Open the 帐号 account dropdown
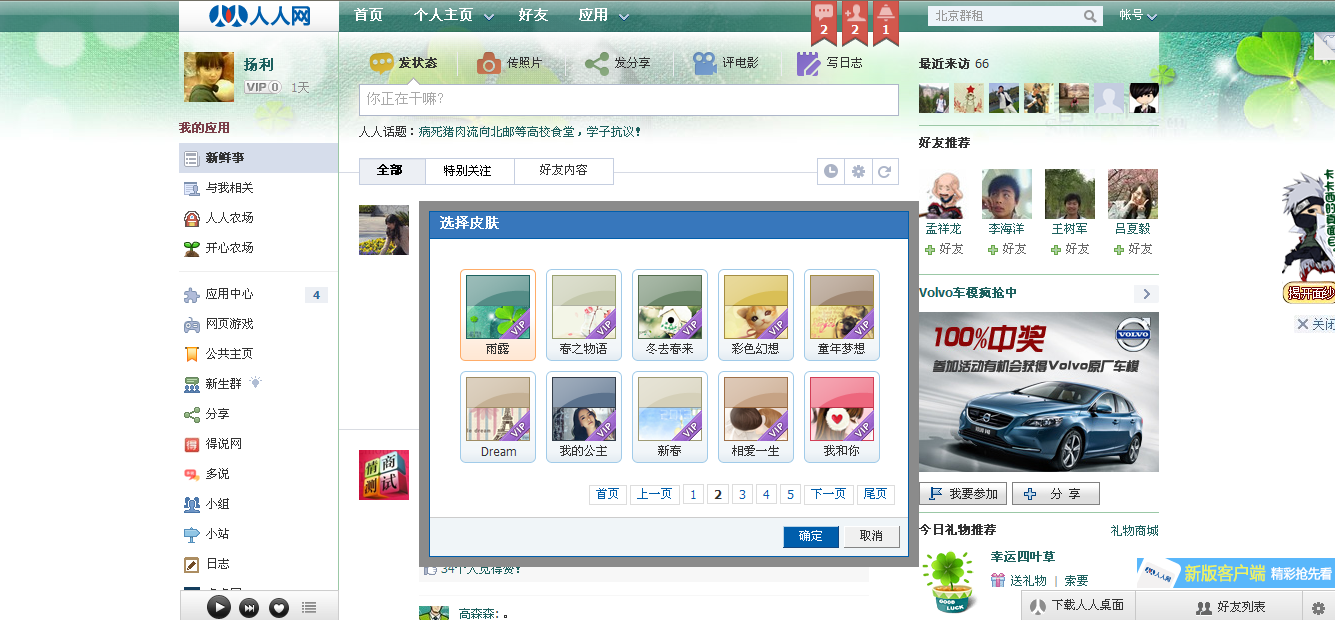1335x620 pixels. click(x=1137, y=15)
